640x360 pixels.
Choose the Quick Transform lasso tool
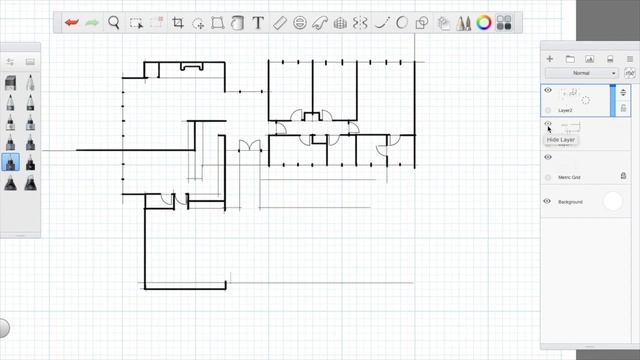pyautogui.click(x=198, y=23)
